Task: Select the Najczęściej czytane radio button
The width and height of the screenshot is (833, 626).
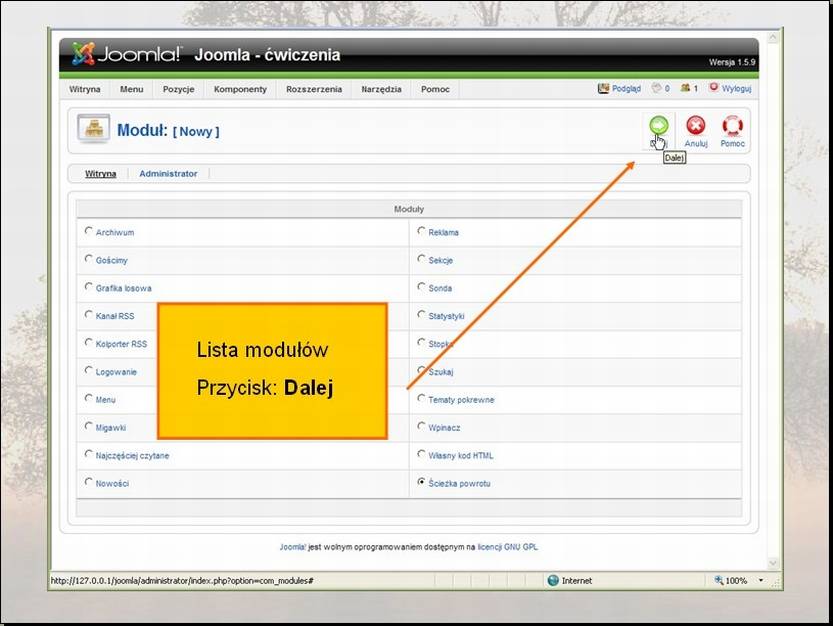Action: (x=89, y=454)
